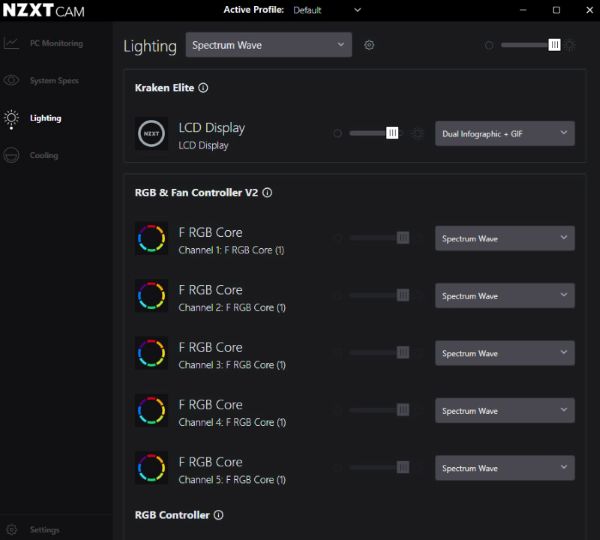Click the 'Channel 1: F RGB Core (1)' label
Viewport: 600px width, 540px height.
pyautogui.click(x=232, y=250)
